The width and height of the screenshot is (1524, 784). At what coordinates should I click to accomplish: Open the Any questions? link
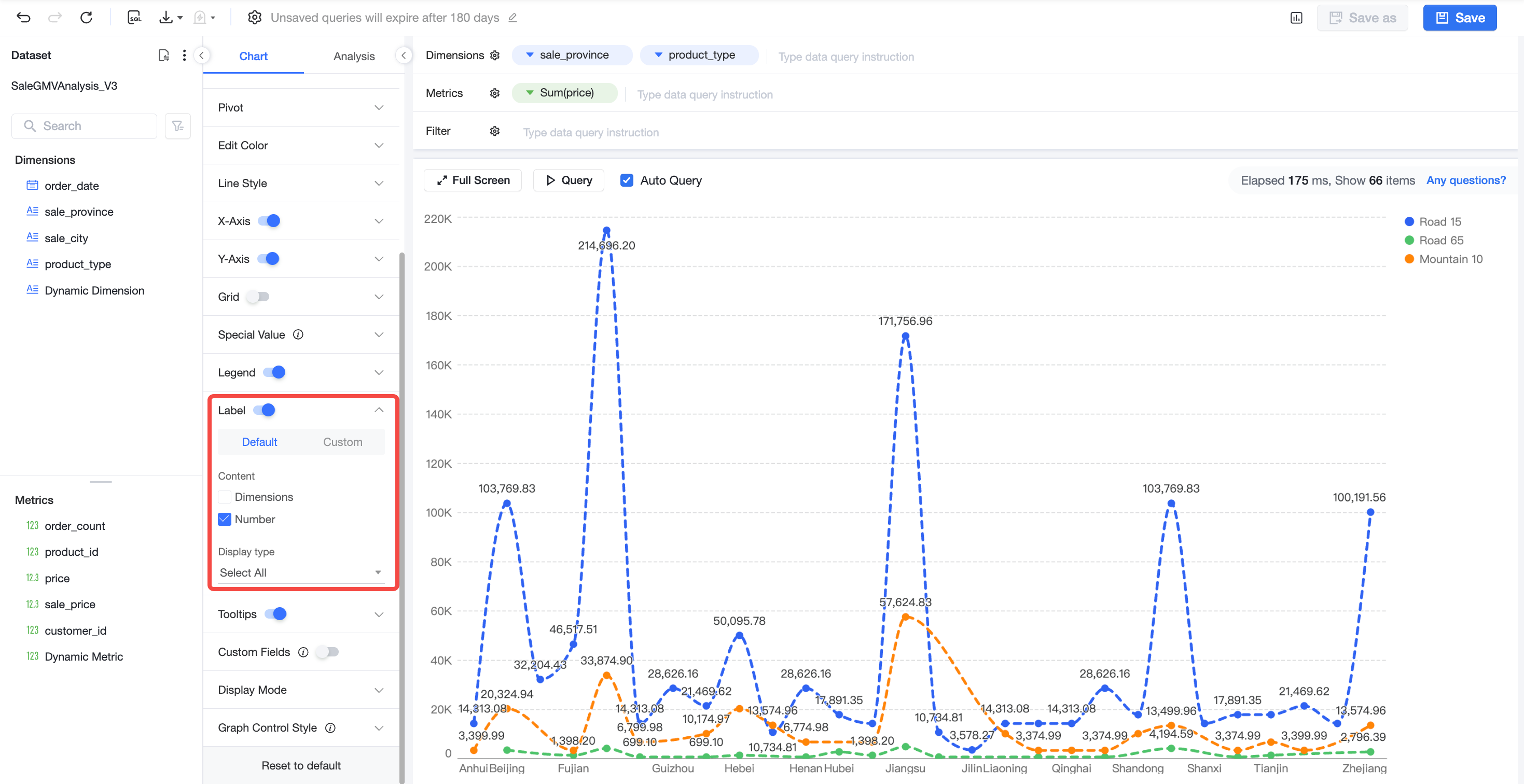(1466, 180)
